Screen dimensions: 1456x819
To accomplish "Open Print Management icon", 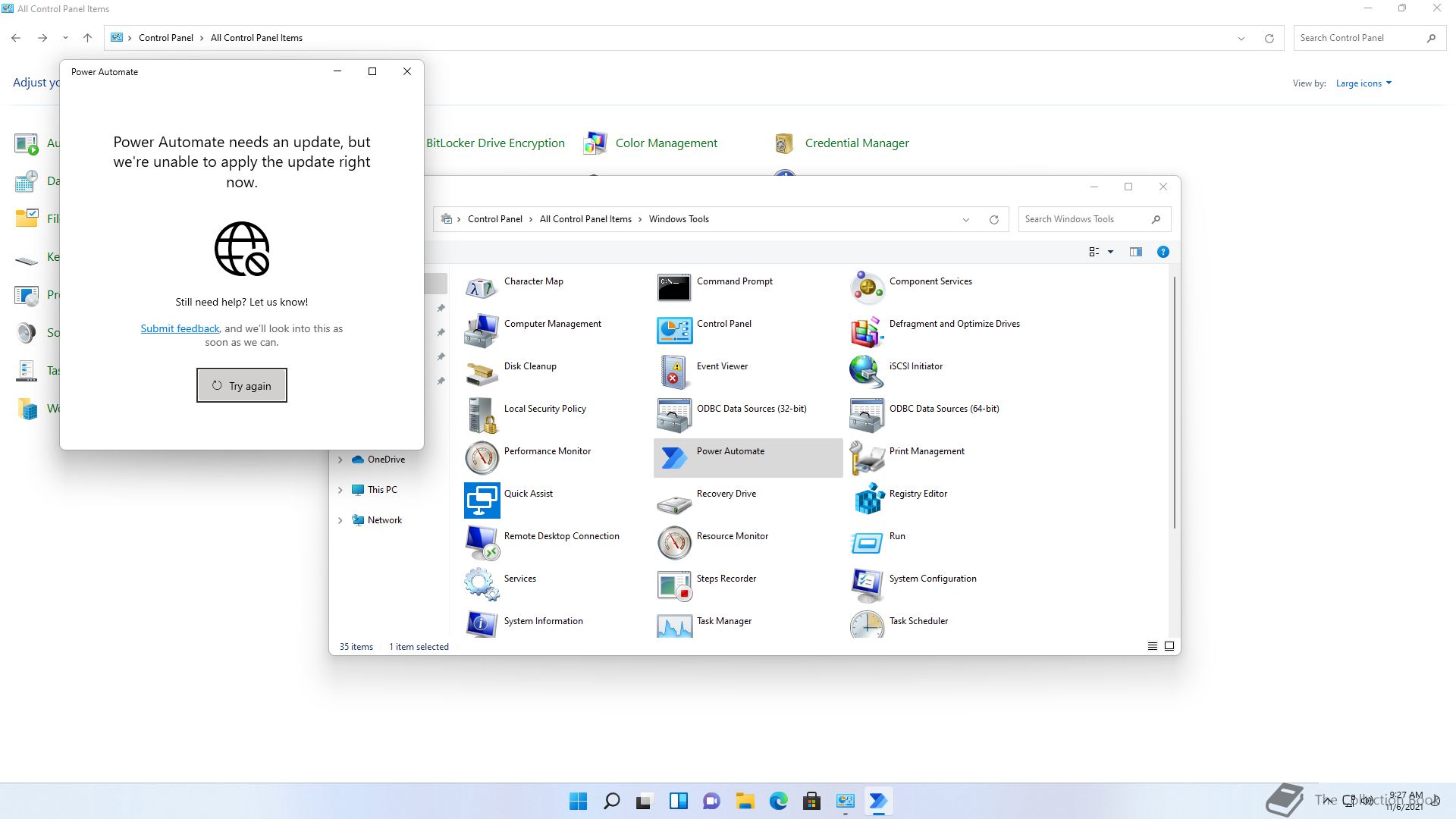I will pos(867,457).
